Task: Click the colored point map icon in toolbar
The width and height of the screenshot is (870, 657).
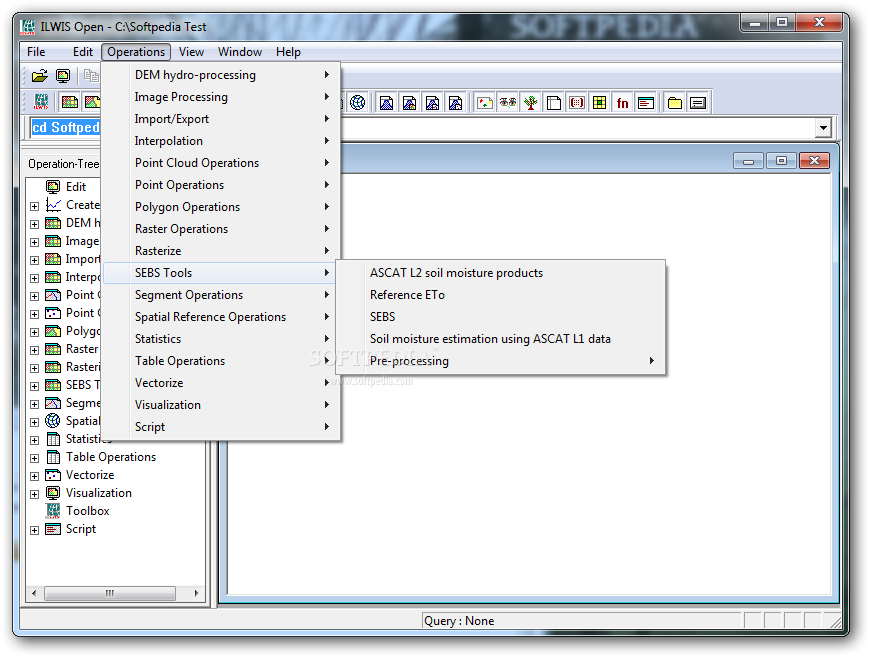Action: point(484,103)
